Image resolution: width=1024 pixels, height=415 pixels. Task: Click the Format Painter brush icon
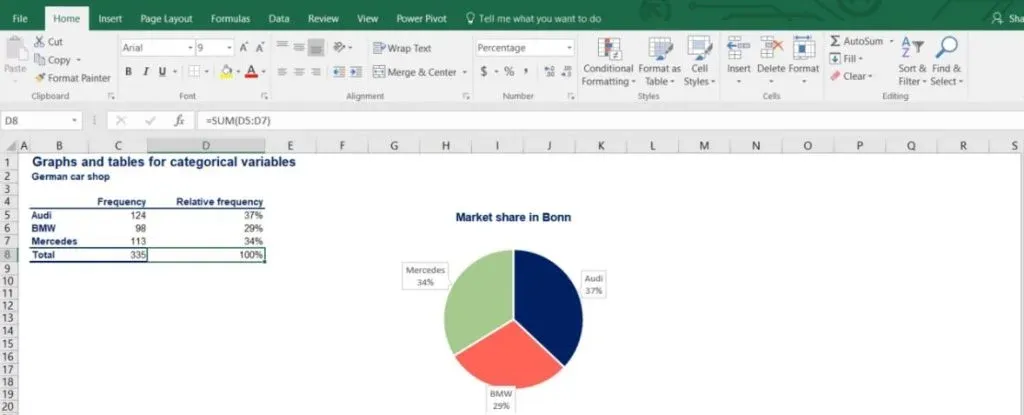pos(40,78)
